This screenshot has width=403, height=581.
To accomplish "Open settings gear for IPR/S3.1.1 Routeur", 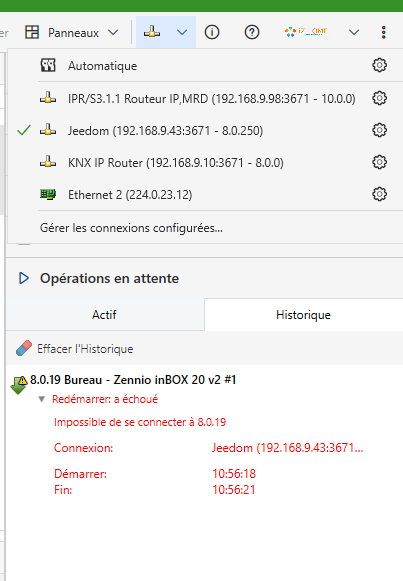I will click(x=379, y=98).
